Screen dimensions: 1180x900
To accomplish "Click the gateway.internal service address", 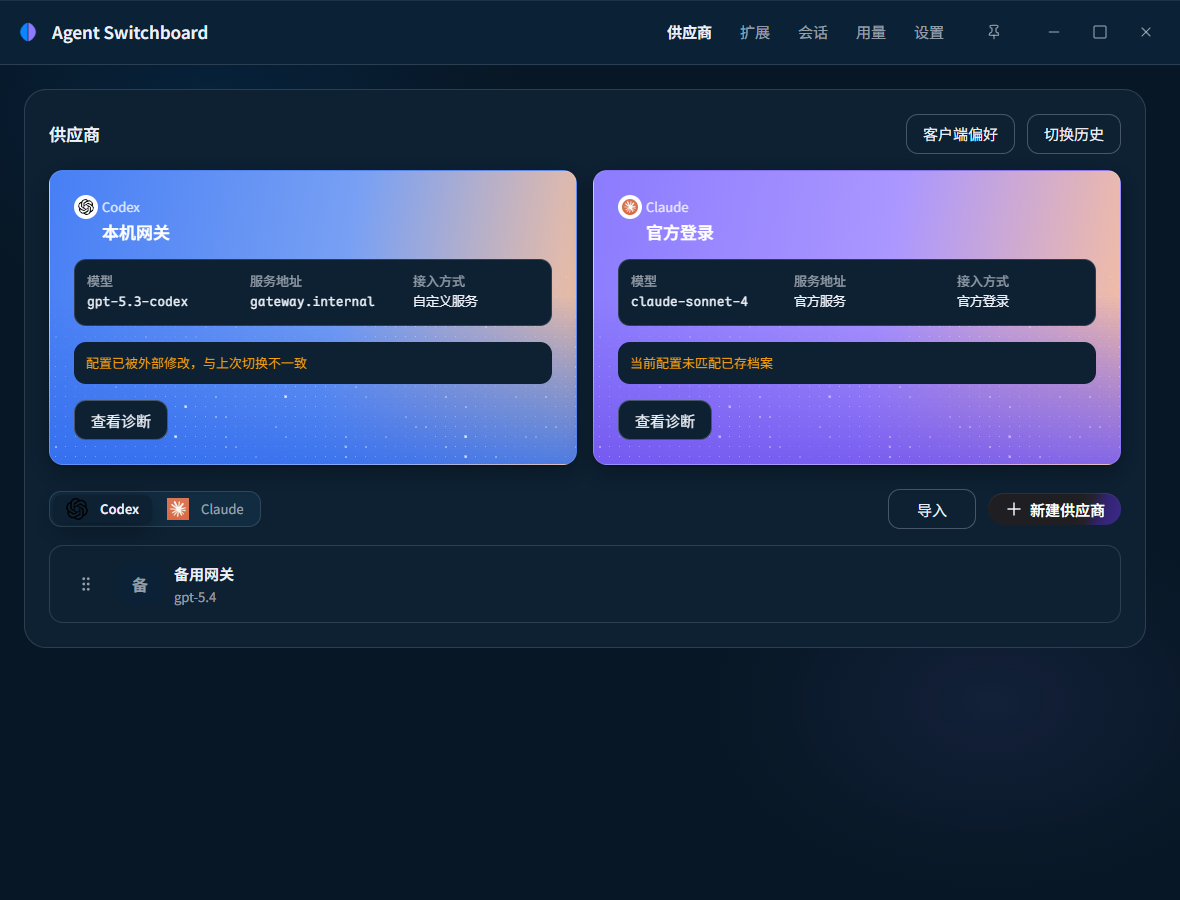I will click(x=312, y=301).
